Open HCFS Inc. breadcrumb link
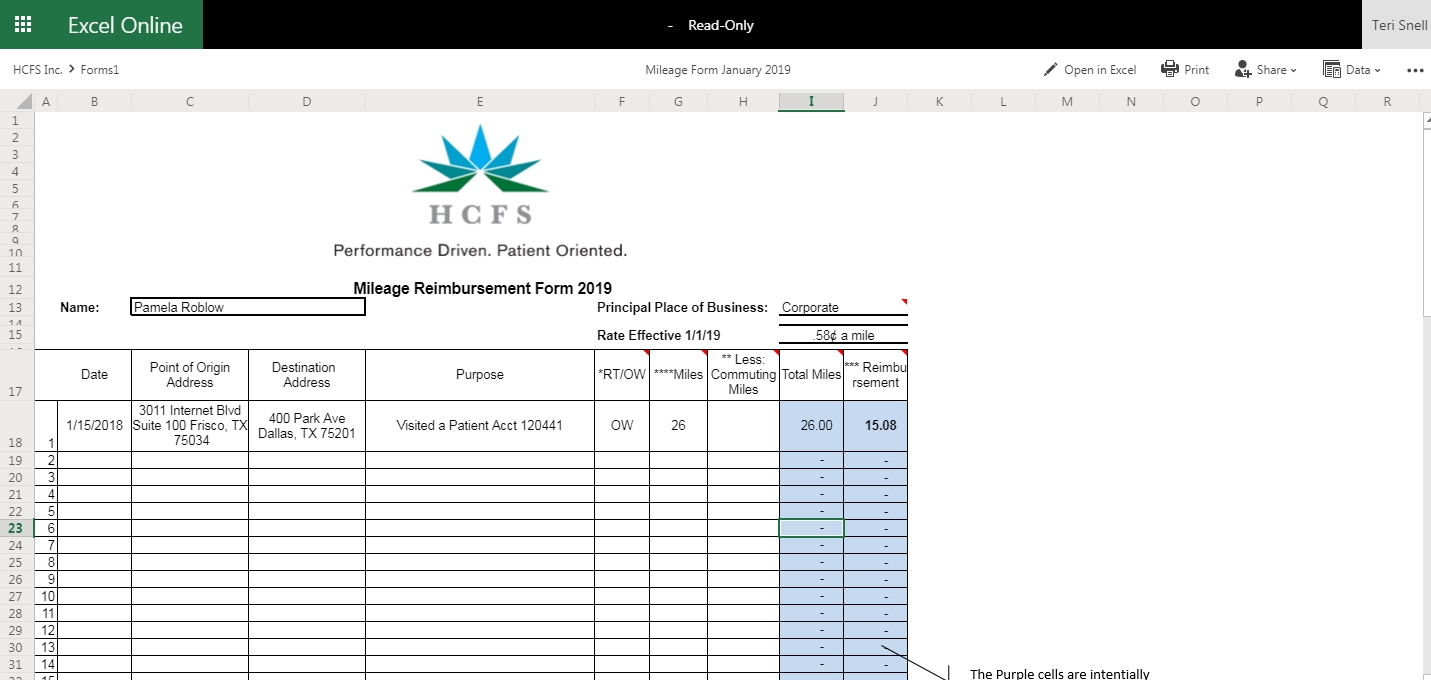The width and height of the screenshot is (1431, 680). [x=37, y=70]
